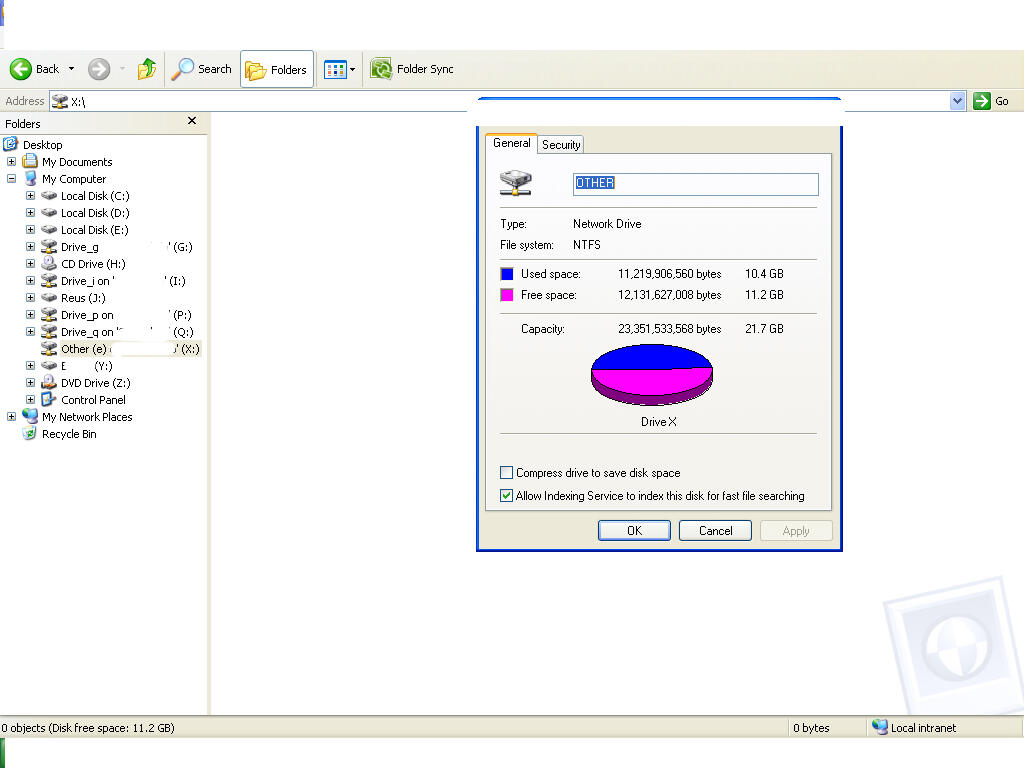Click the Recycle Bin label in tree
This screenshot has height=768, width=1024.
click(x=69, y=434)
